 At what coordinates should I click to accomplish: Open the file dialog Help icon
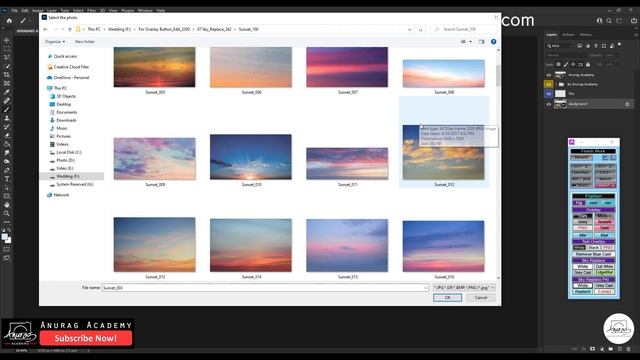[493, 42]
